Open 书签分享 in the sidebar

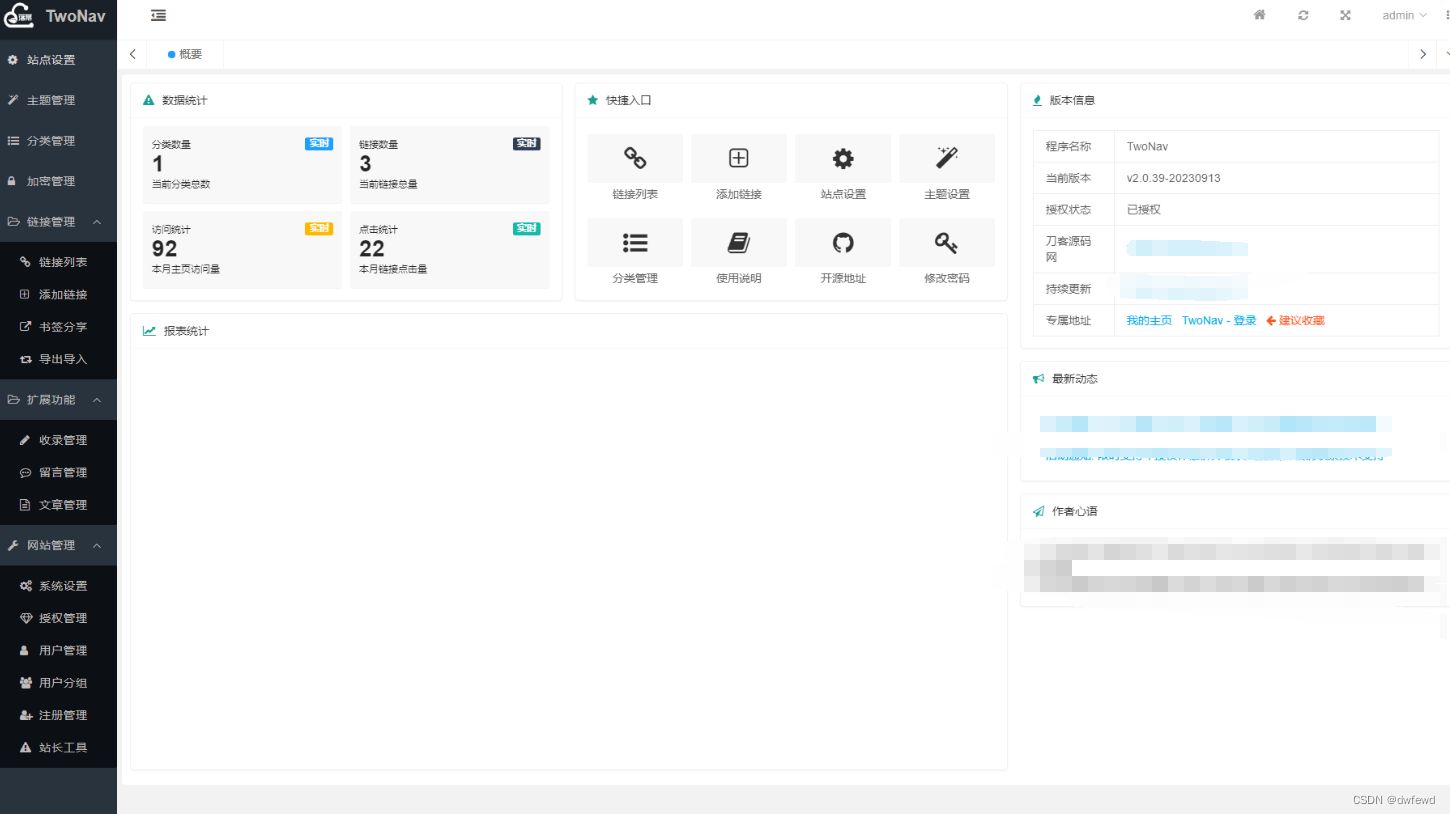(x=62, y=327)
